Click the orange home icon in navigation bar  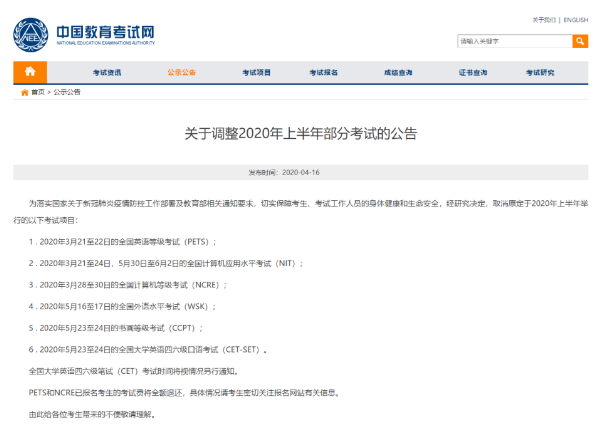(30, 72)
